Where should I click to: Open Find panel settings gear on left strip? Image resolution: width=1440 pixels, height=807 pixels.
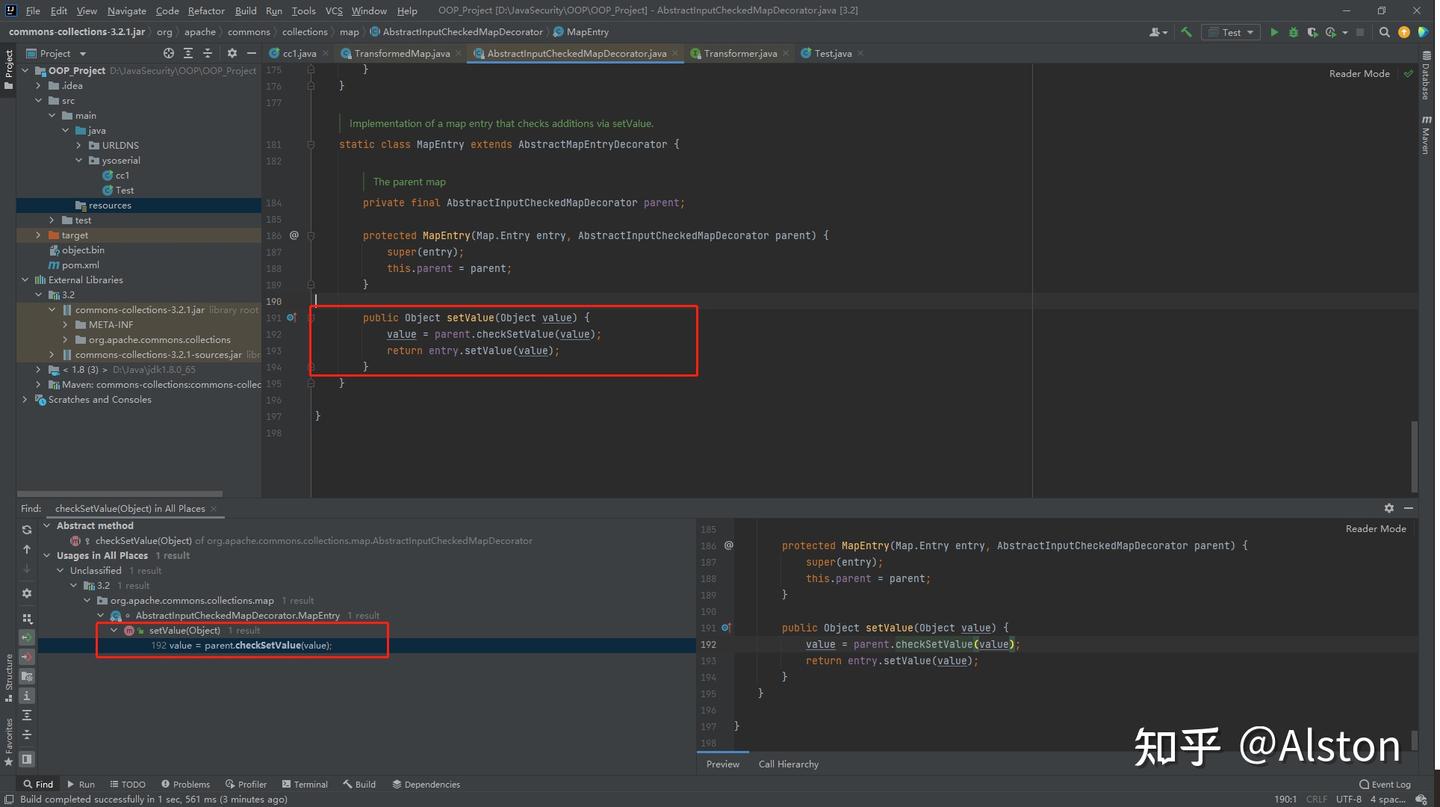(27, 594)
